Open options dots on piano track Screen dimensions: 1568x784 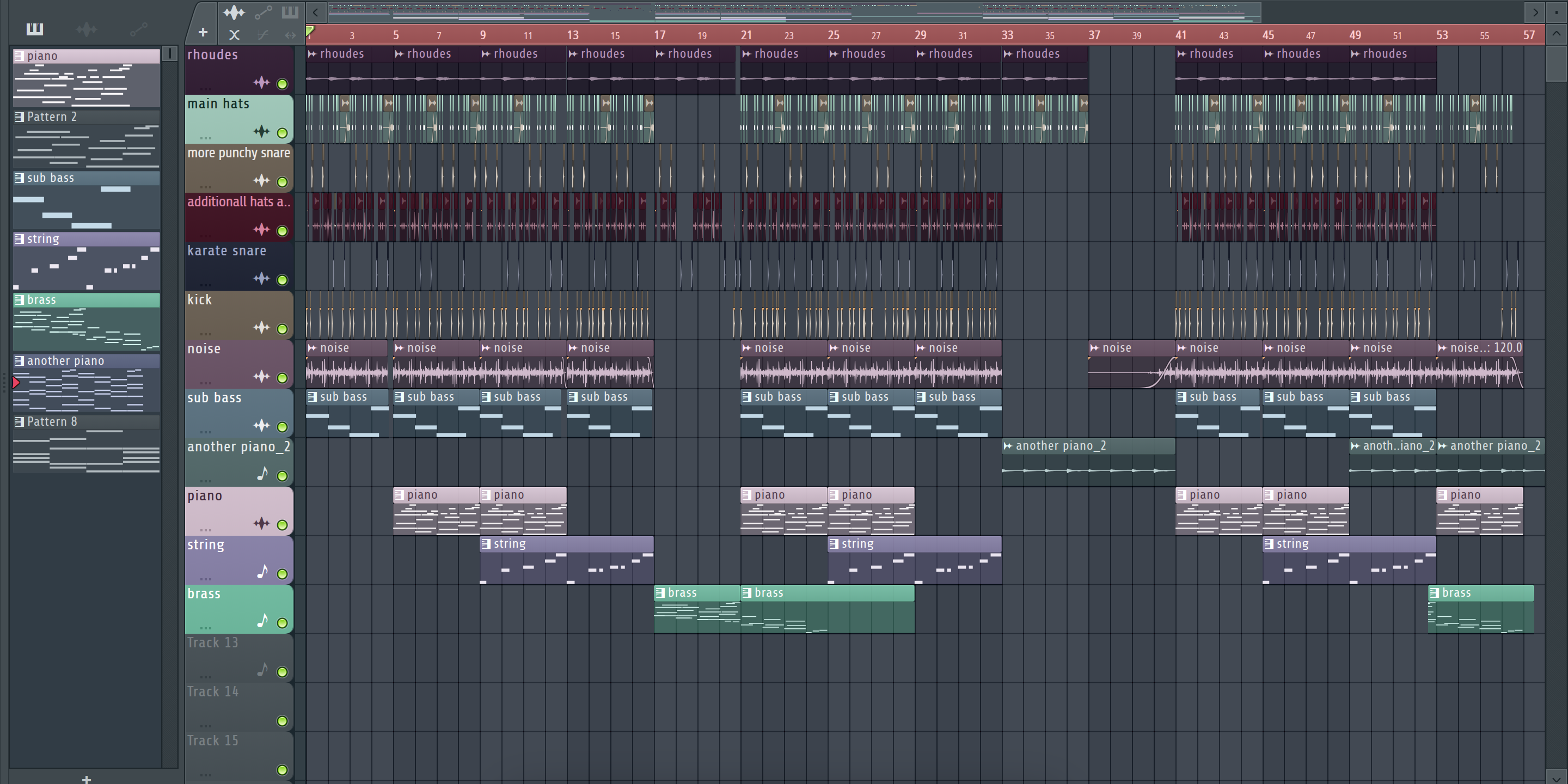point(206,530)
